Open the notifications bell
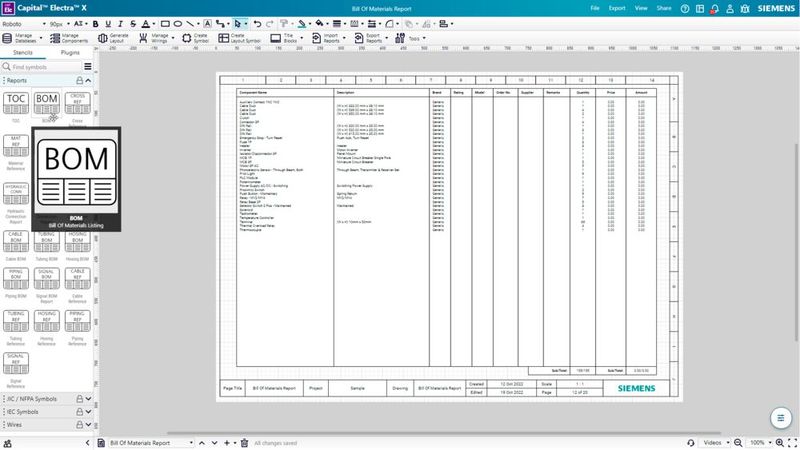 (715, 9)
